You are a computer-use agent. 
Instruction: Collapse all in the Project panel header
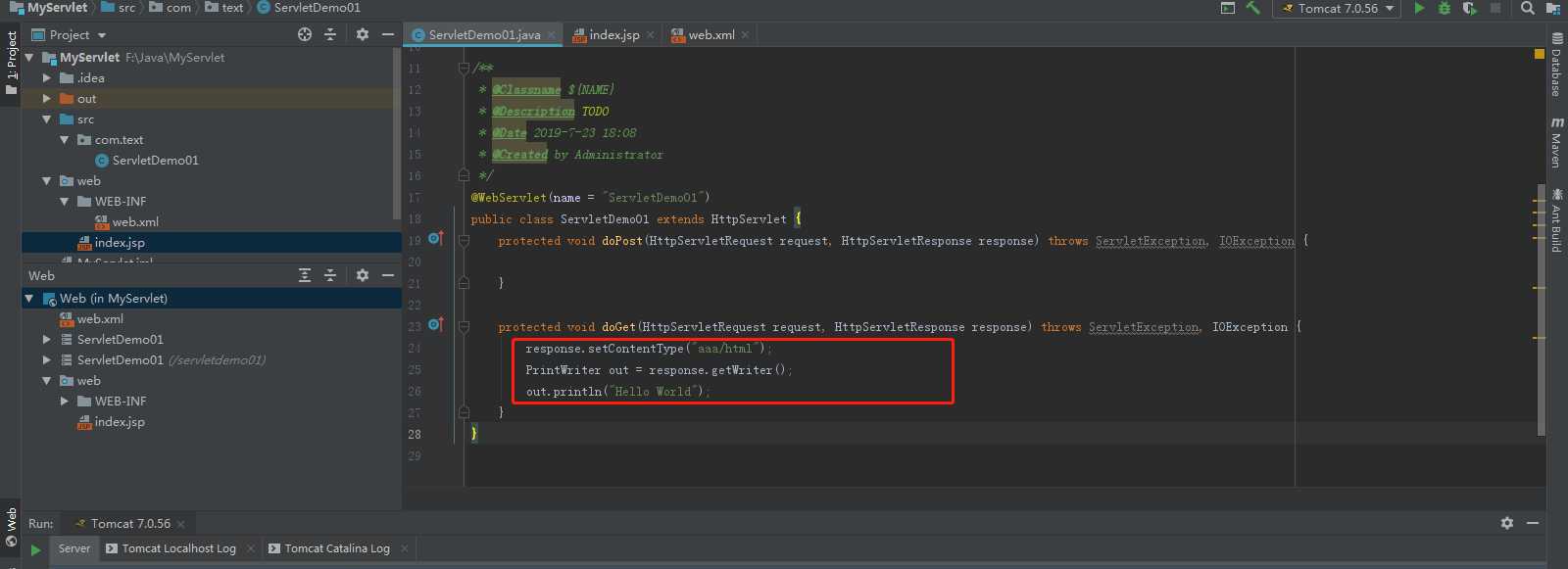(330, 34)
